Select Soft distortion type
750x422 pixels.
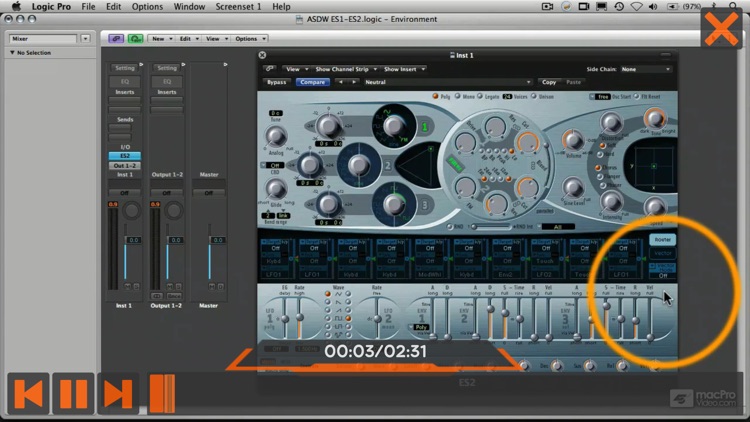point(603,146)
